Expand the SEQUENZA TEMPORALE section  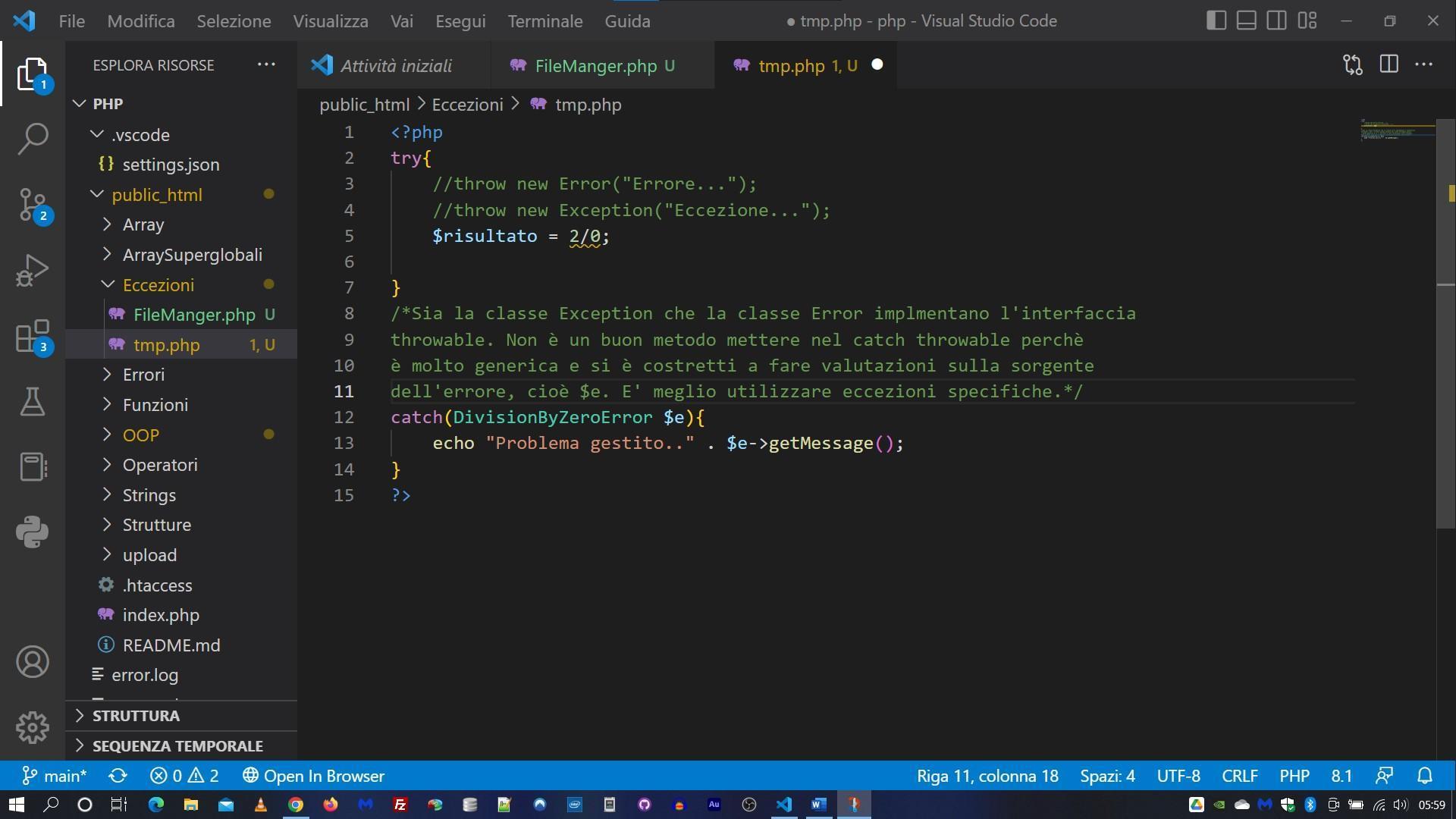[x=180, y=745]
